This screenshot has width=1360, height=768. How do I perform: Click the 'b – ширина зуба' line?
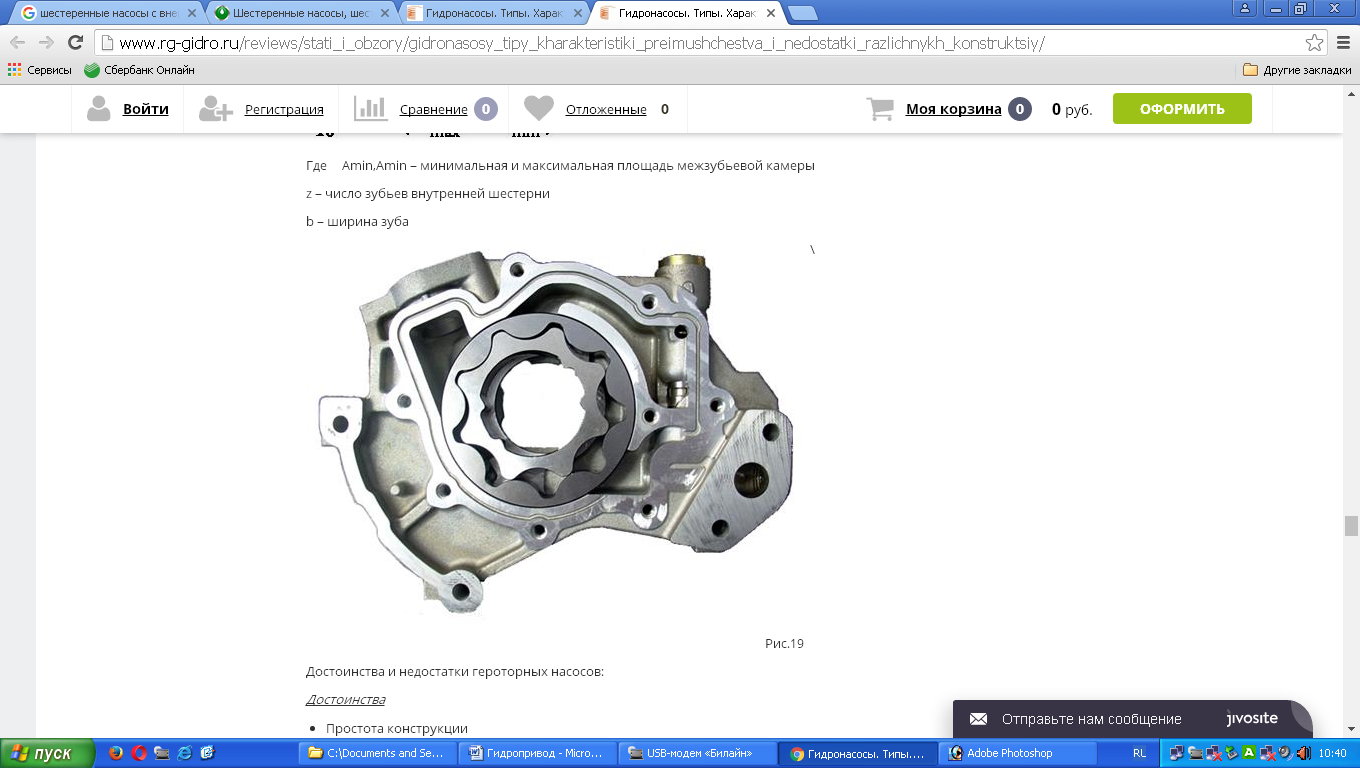(x=357, y=221)
